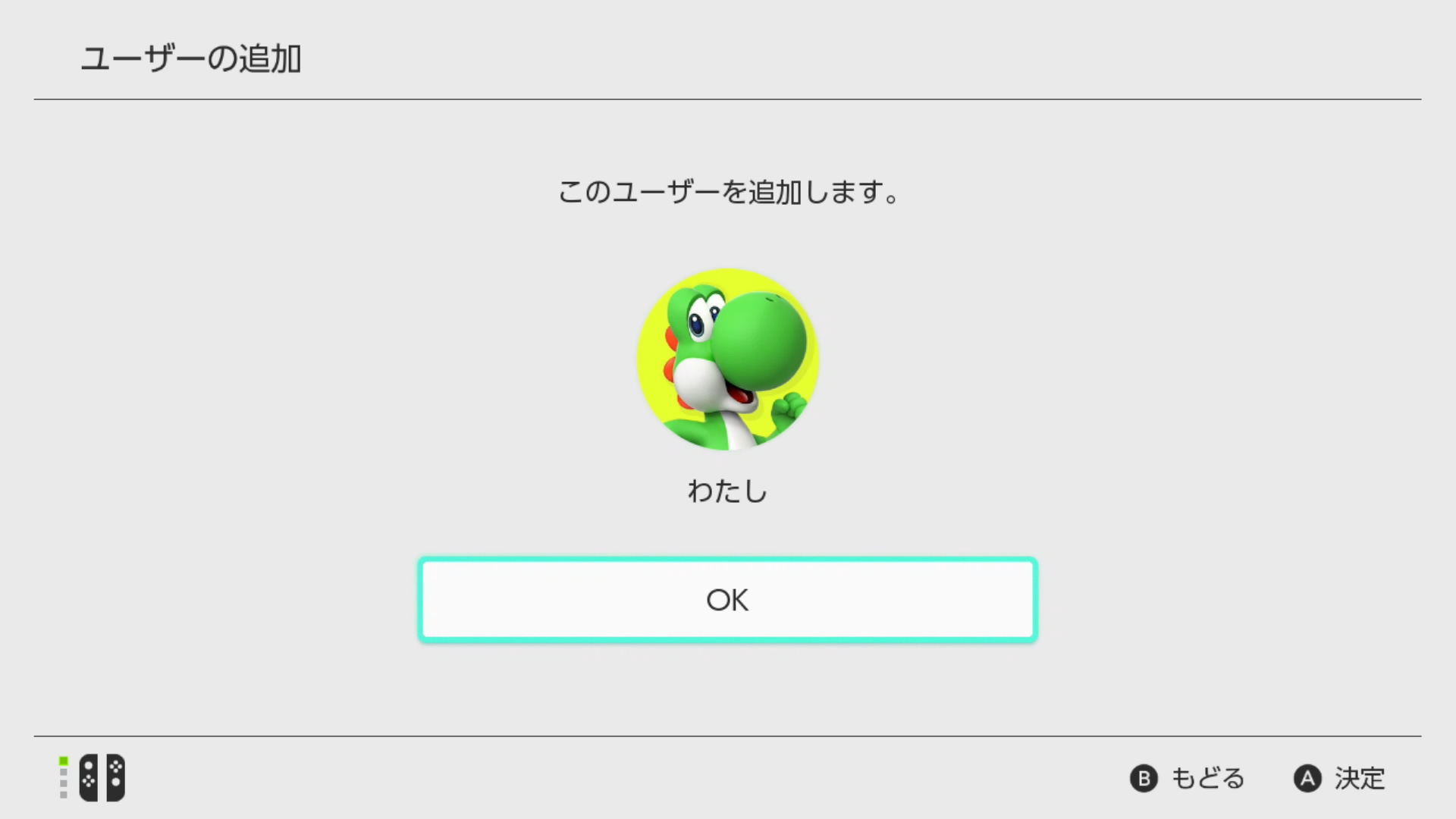Click the 決定 confirm label
The image size is (1456, 819).
[1360, 779]
